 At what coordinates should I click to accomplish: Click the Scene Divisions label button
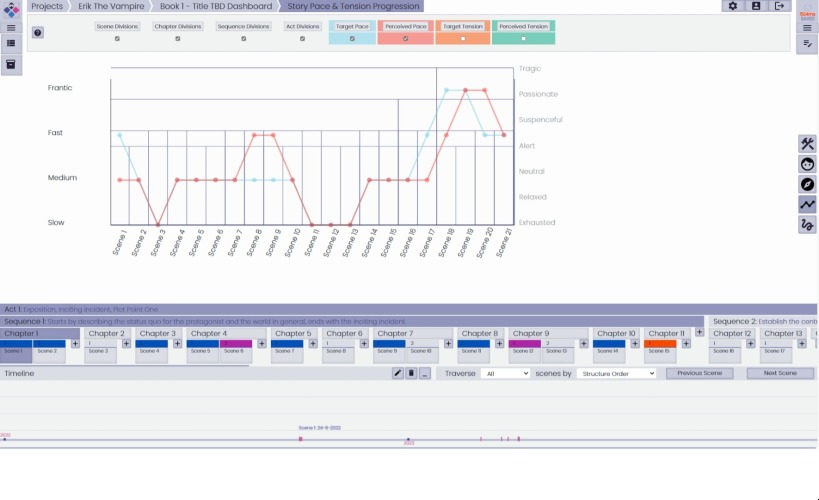pos(117,26)
